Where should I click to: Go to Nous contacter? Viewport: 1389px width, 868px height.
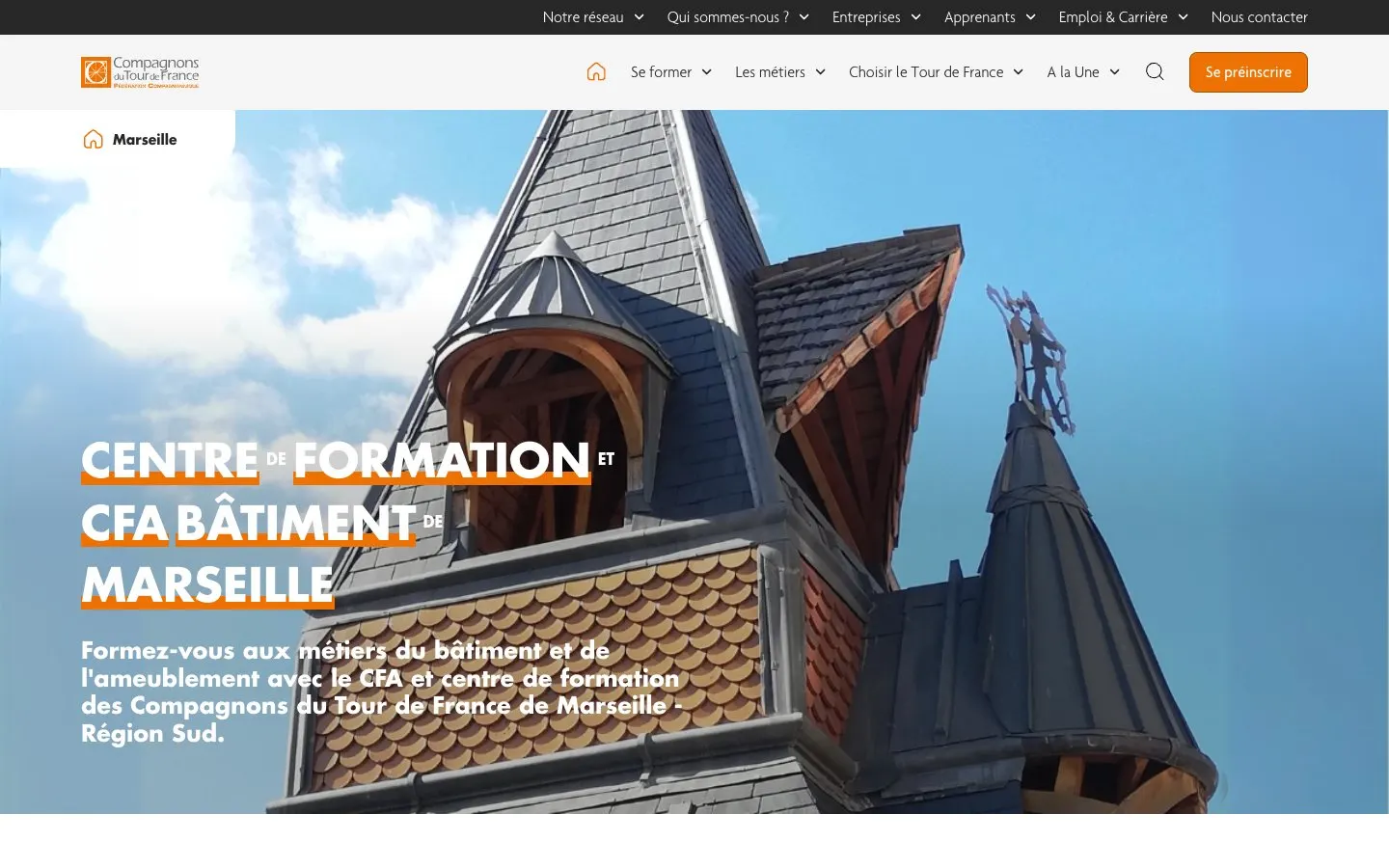pyautogui.click(x=1259, y=17)
